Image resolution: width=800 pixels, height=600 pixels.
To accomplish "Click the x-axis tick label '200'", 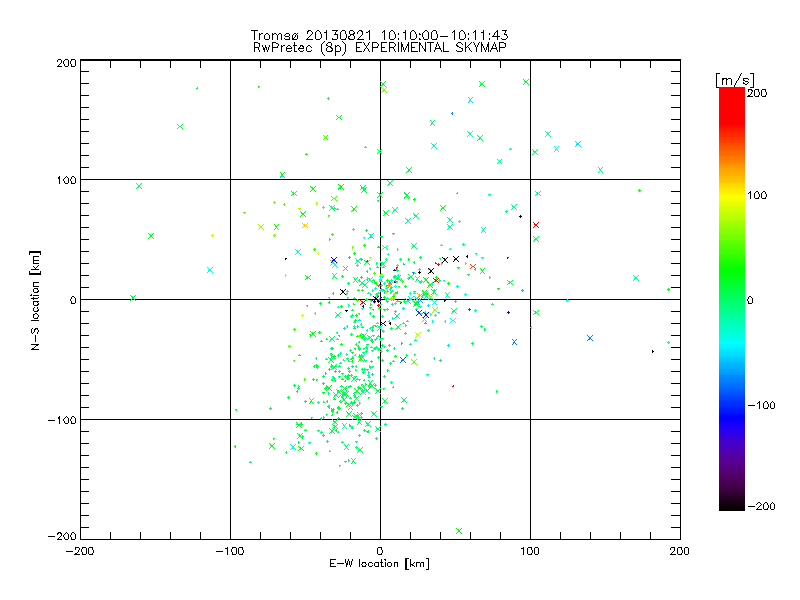I will [x=680, y=551].
